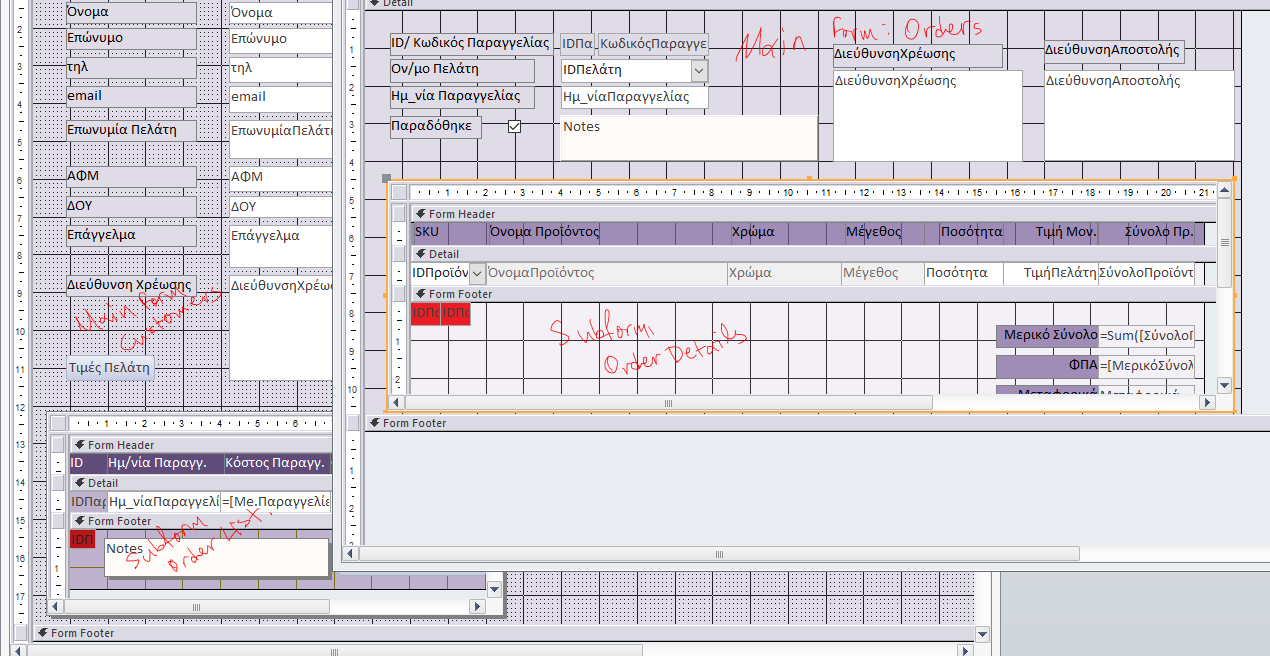Viewport: 1270px width, 656px height.
Task: Select the Detail bar in Order list subform
Action: coord(200,483)
